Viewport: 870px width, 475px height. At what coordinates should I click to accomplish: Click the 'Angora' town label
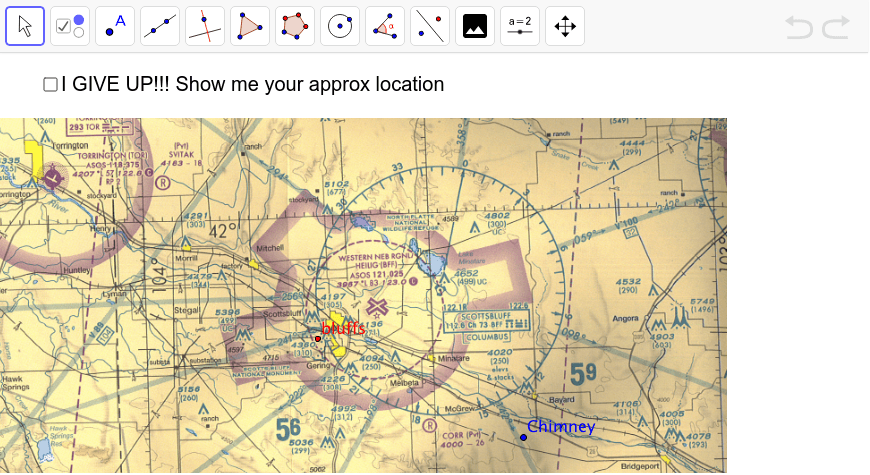coord(625,319)
